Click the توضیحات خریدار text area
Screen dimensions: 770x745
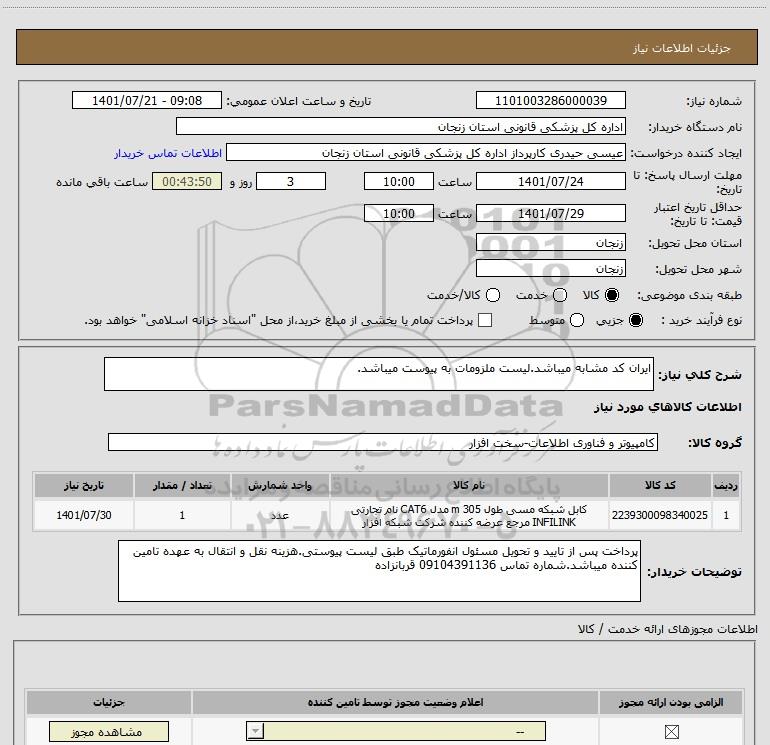379,571
